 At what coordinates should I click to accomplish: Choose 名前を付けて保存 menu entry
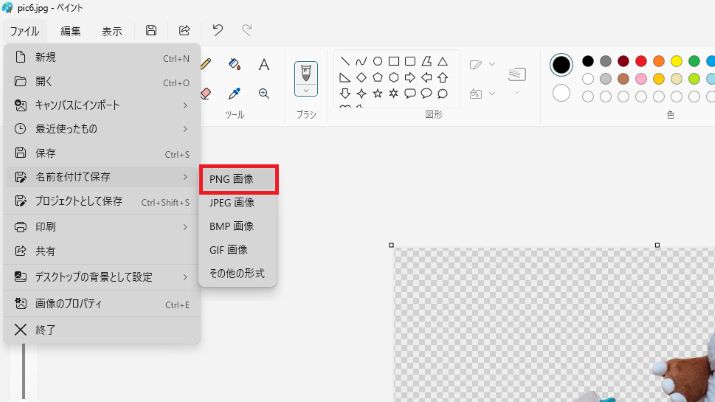point(102,177)
